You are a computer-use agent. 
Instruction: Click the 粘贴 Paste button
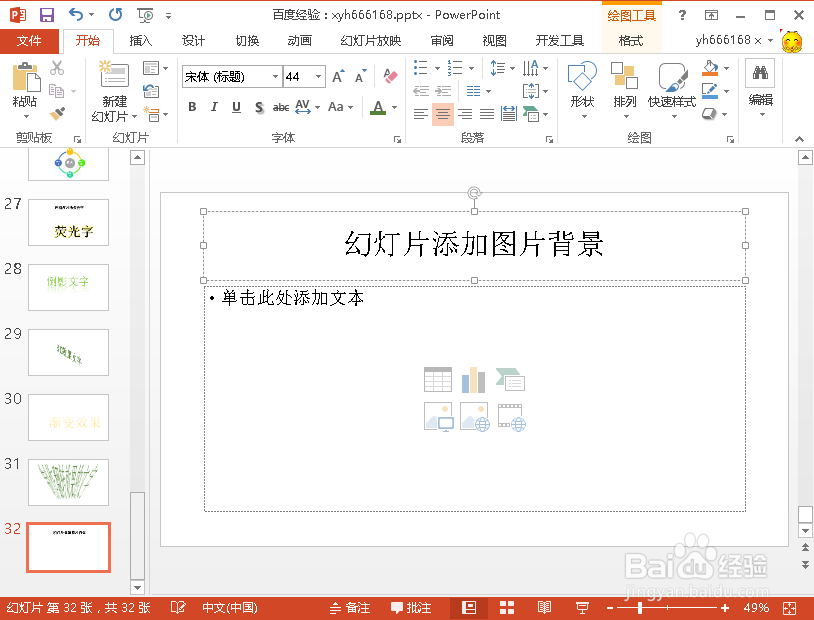24,89
